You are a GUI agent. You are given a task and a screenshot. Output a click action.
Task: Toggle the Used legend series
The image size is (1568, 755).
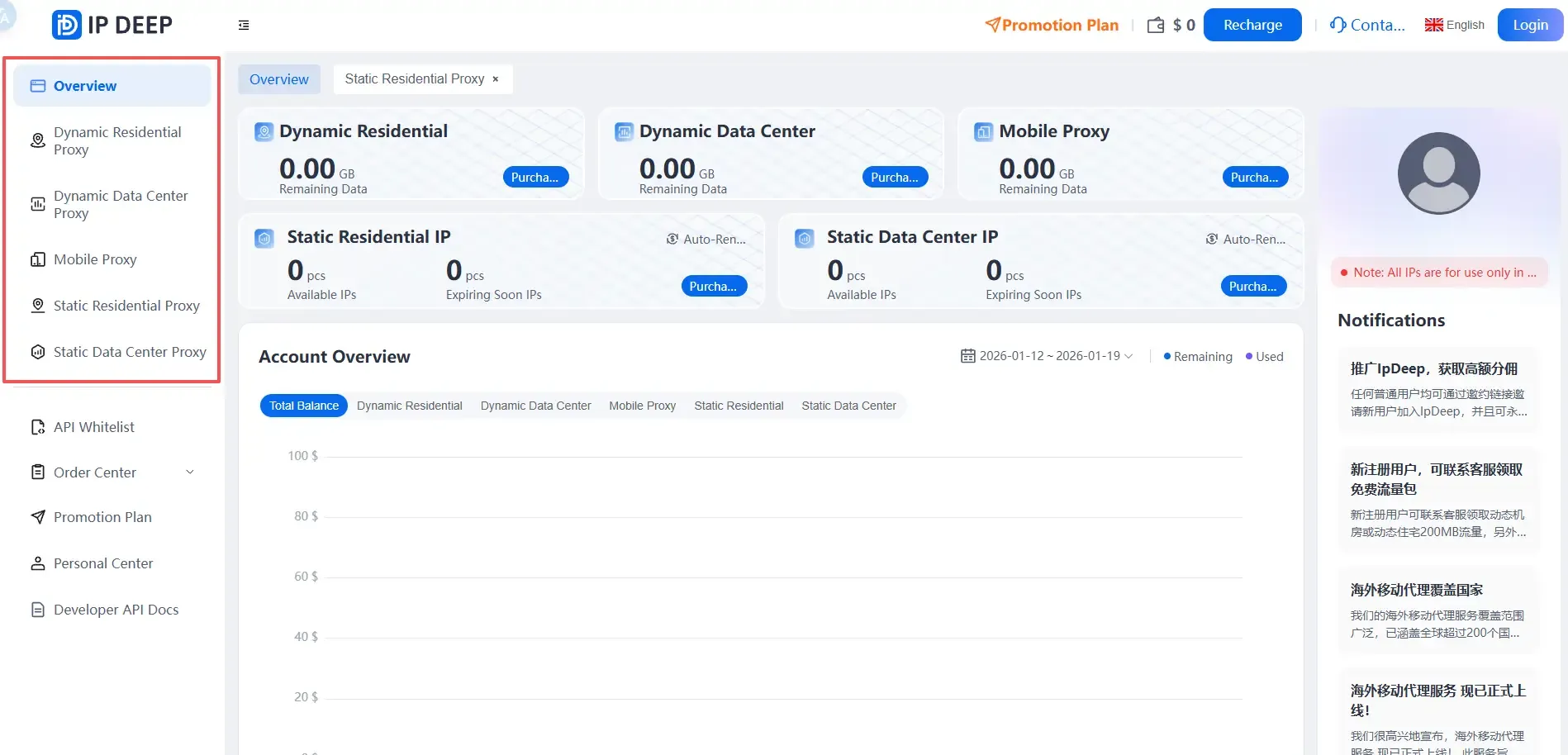[1265, 357]
